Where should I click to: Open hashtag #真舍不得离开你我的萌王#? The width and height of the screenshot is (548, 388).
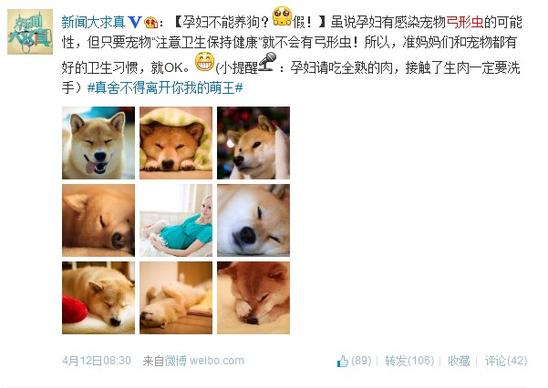pyautogui.click(x=165, y=88)
